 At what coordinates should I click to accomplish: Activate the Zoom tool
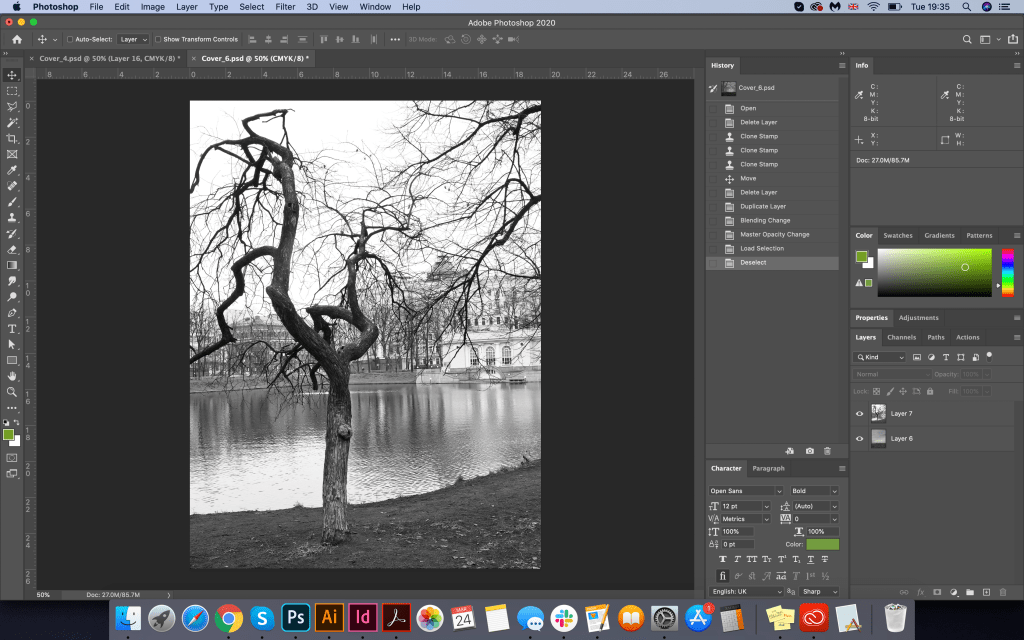point(12,391)
